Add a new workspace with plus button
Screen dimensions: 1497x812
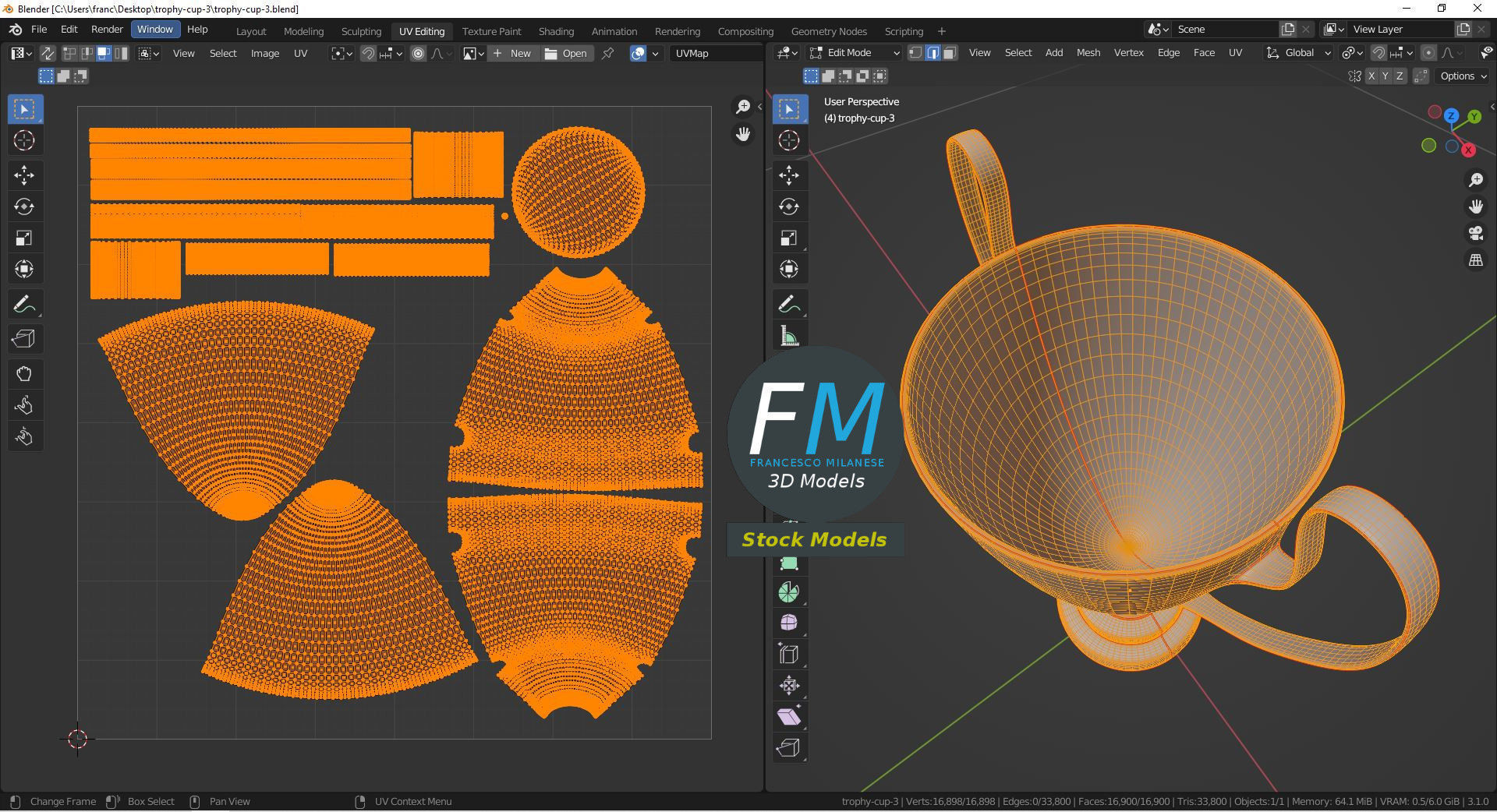(941, 31)
